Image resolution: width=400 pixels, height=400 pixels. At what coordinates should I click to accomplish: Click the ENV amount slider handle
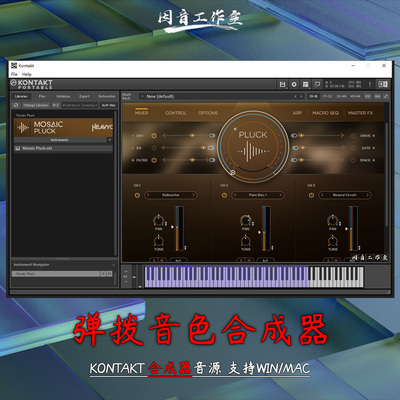pos(192,136)
